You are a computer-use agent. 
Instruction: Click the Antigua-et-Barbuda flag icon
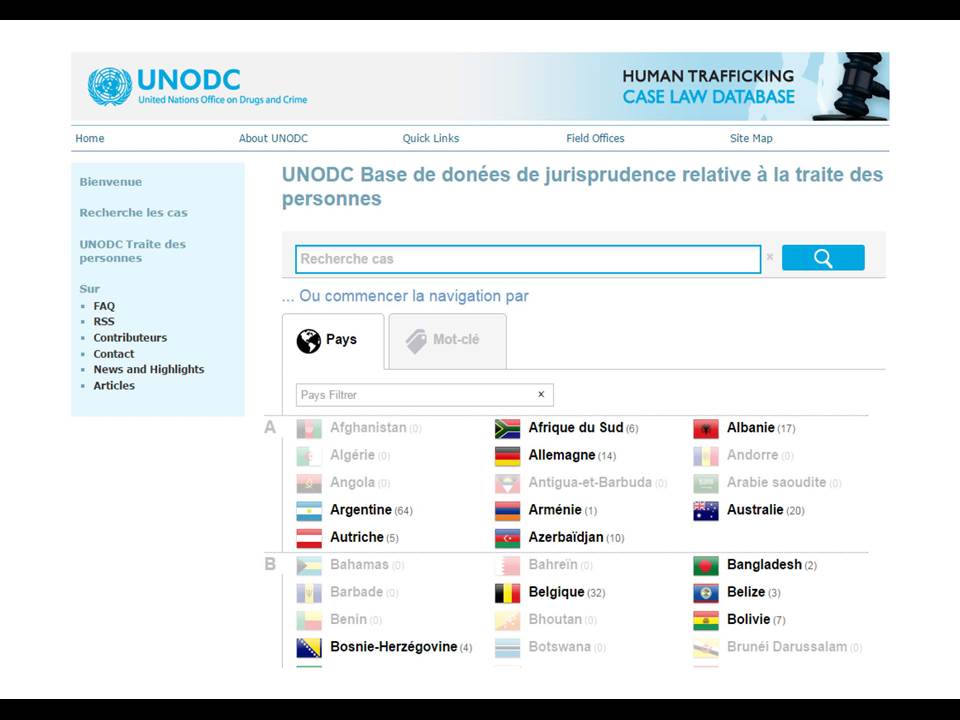point(508,484)
